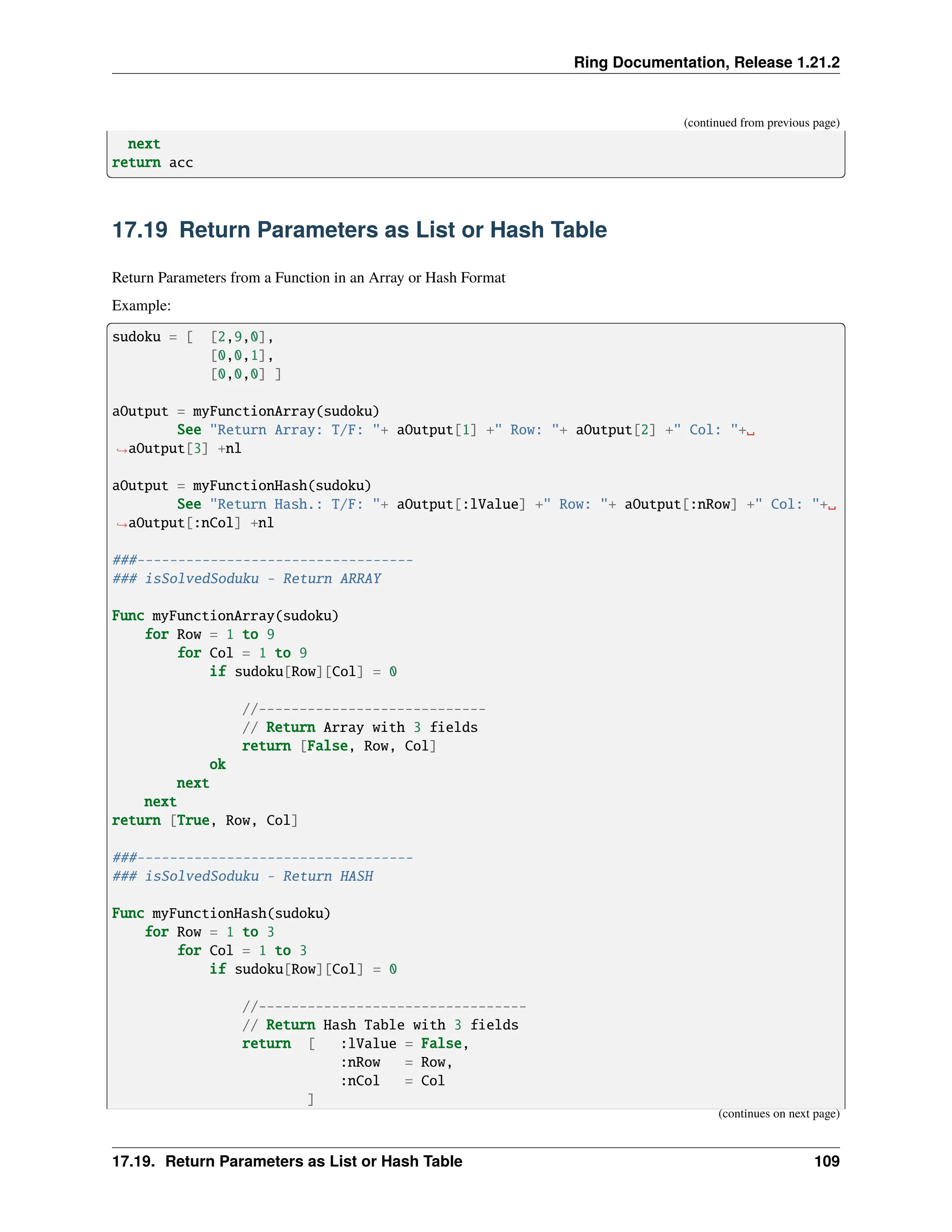Screen dimensions: 952x1232
Task: Click the red line-continuation arrow before aOutput[3]
Action: [x=121, y=450]
